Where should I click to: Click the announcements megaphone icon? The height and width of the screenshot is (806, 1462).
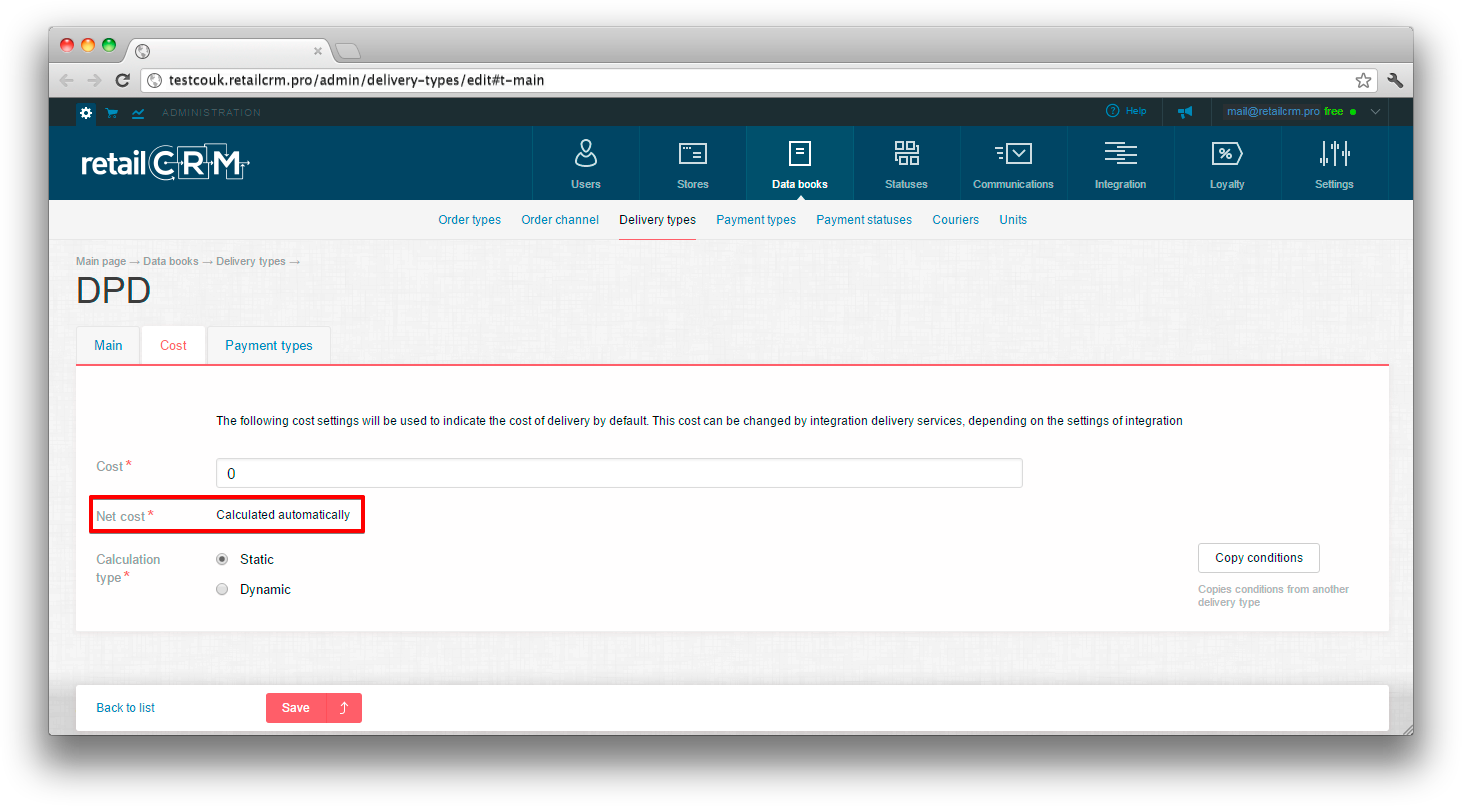pyautogui.click(x=1185, y=112)
